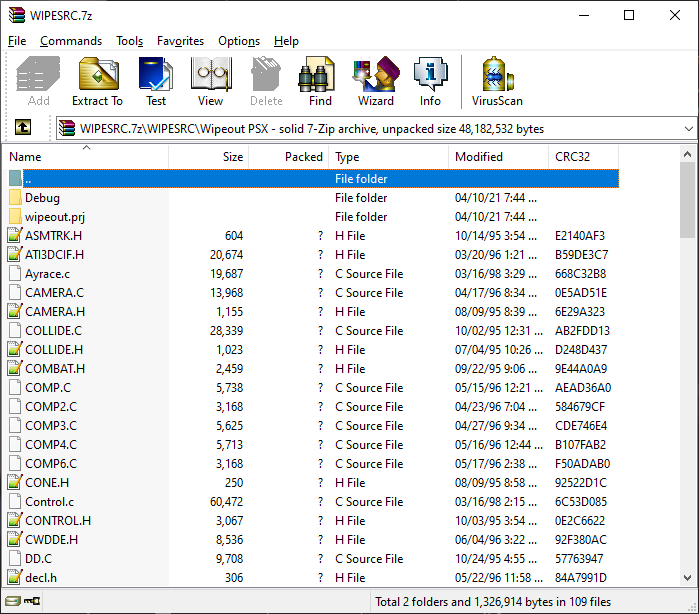699x614 pixels.
Task: Open the address bar path dropdown
Action: point(688,129)
